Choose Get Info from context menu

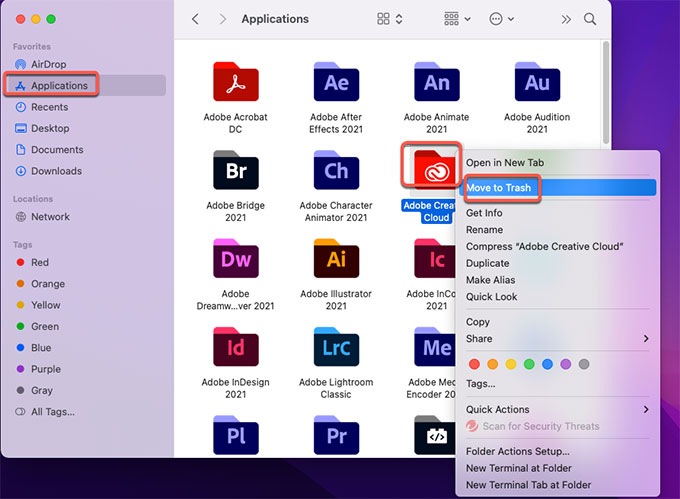(558, 213)
